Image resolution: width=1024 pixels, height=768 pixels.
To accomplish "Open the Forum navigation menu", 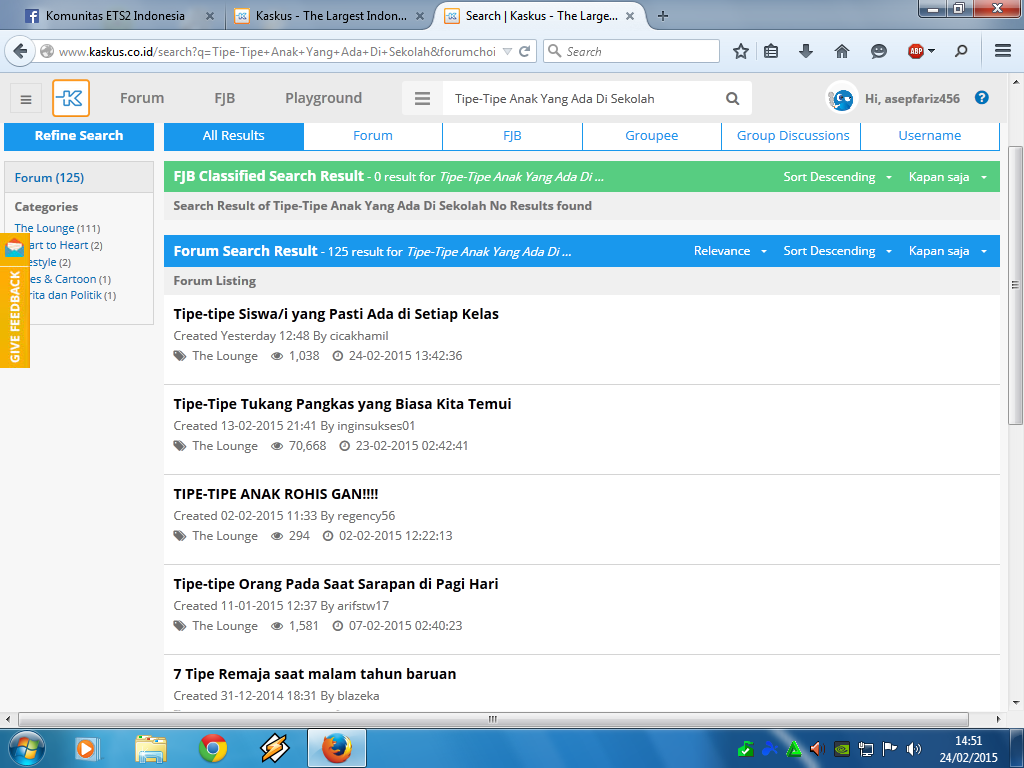I will click(x=142, y=98).
